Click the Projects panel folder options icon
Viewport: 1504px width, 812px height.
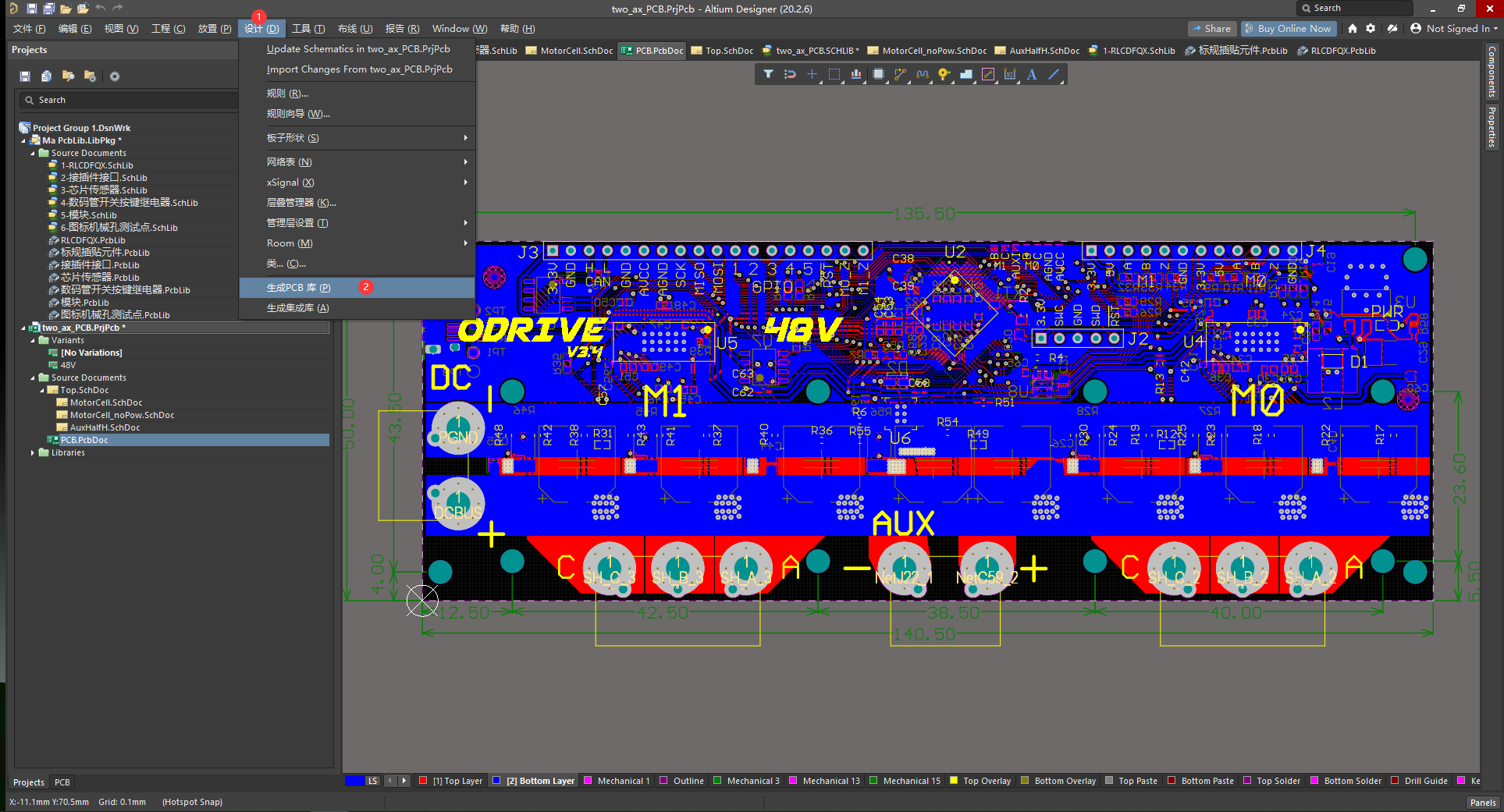pos(90,76)
